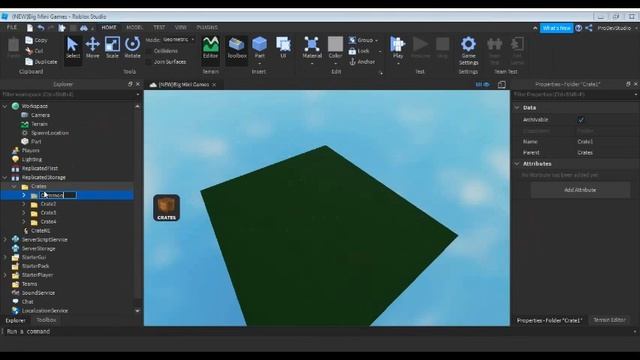Viewport: 640px width, 360px height.
Task: Collapse the ReplicatedStorage node
Action: tap(5, 178)
